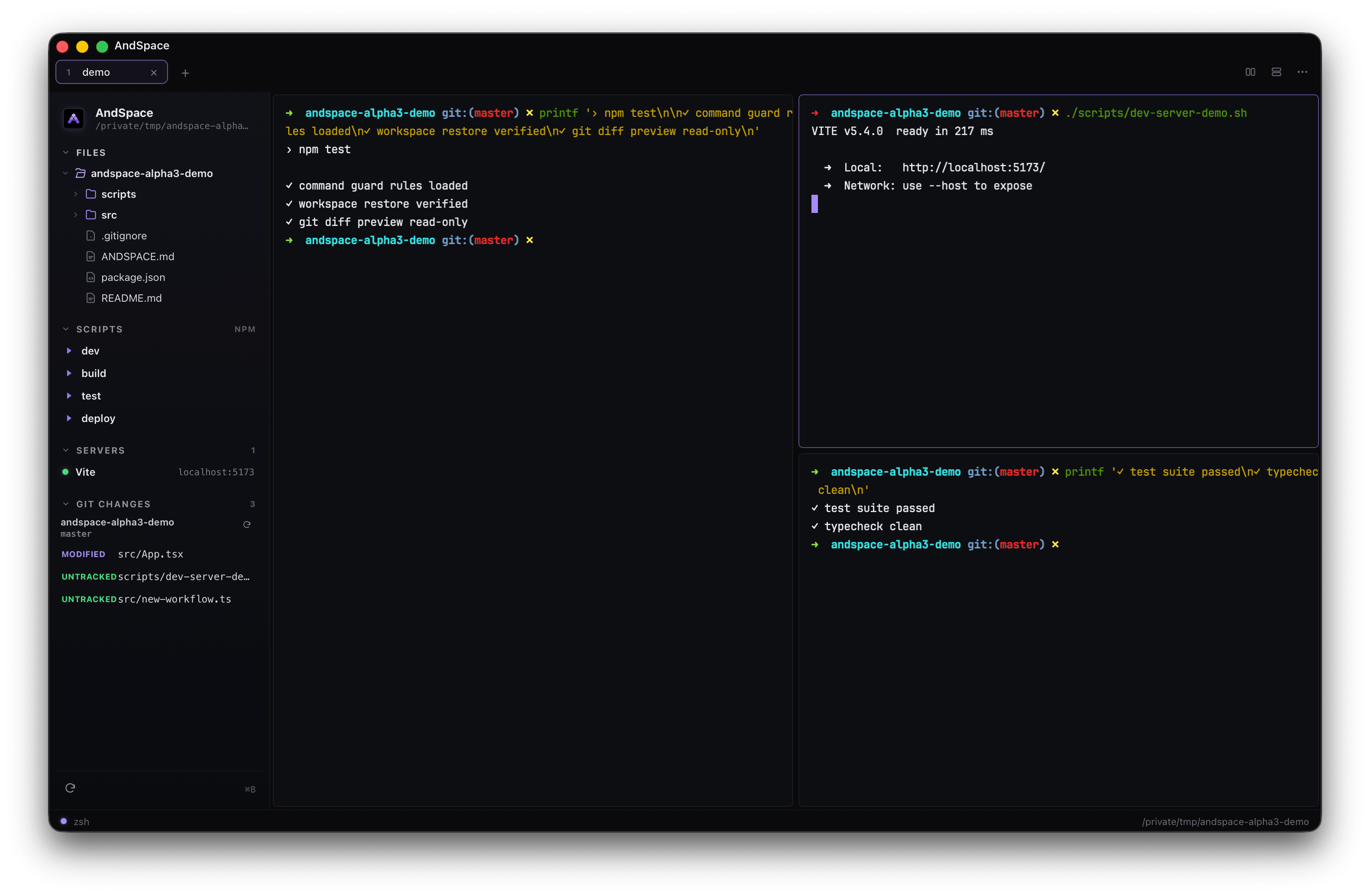Click the root andspace-alpha3-demo folder icon
1370x896 pixels.
tap(81, 173)
